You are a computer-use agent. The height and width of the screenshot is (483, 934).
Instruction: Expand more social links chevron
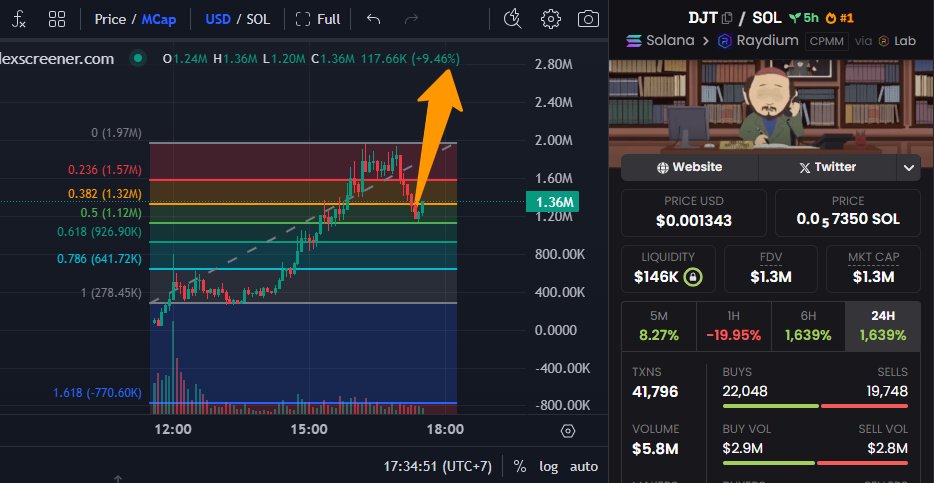point(908,167)
